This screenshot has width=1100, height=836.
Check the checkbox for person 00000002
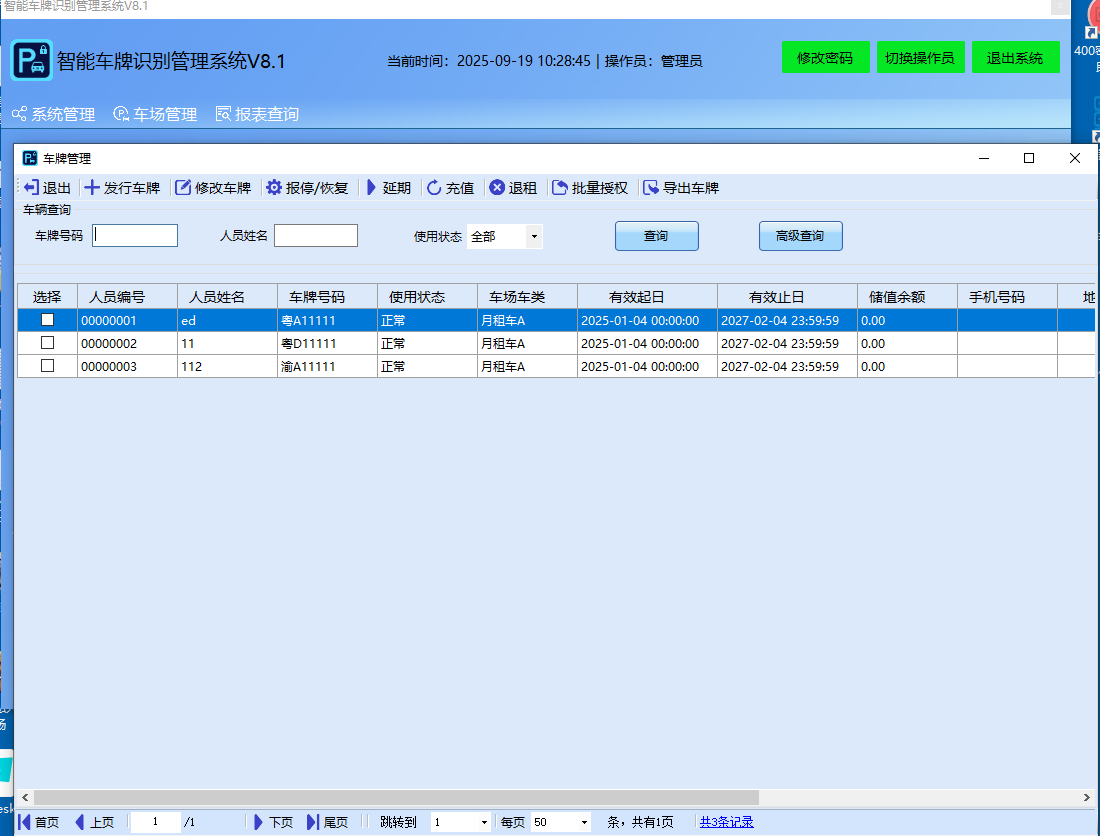click(x=47, y=342)
